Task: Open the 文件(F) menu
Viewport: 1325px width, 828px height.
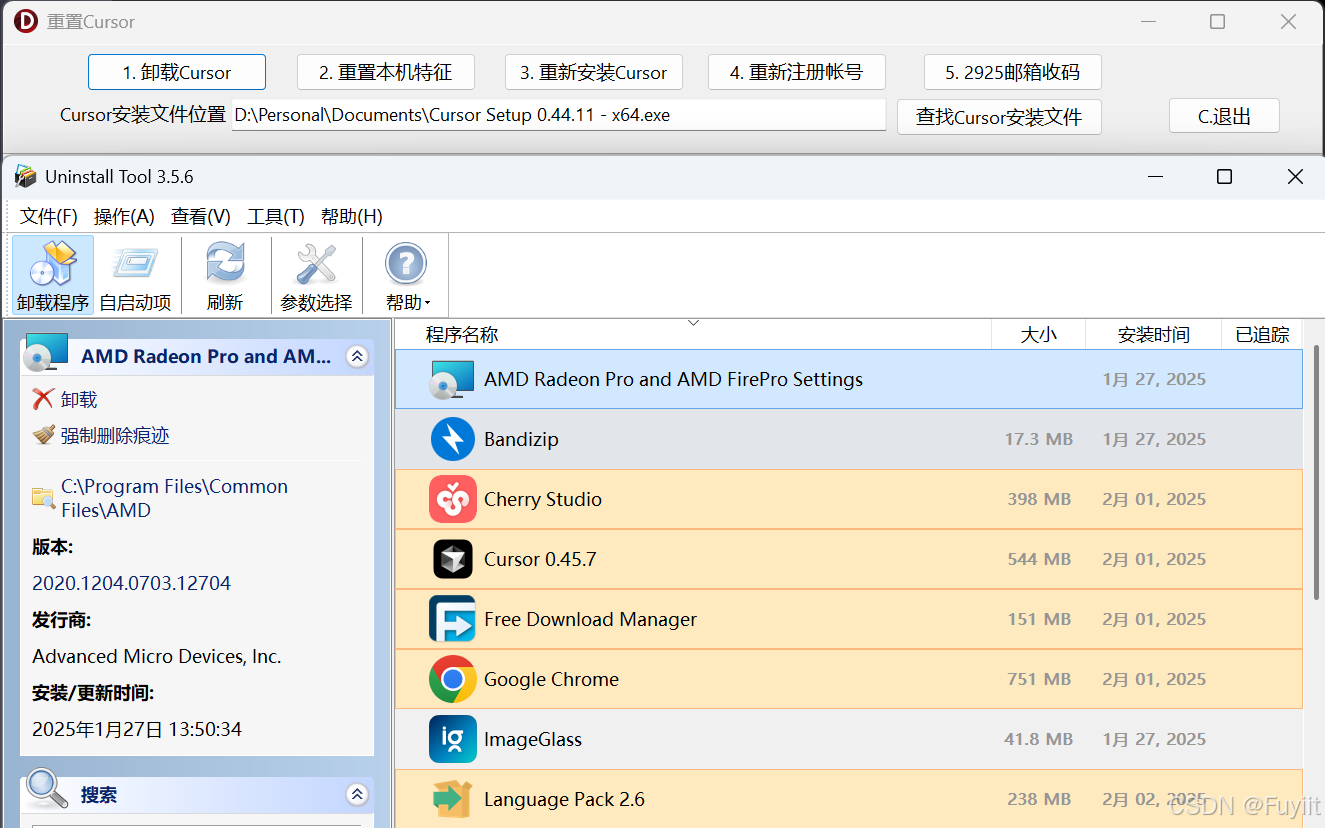Action: click(x=49, y=216)
